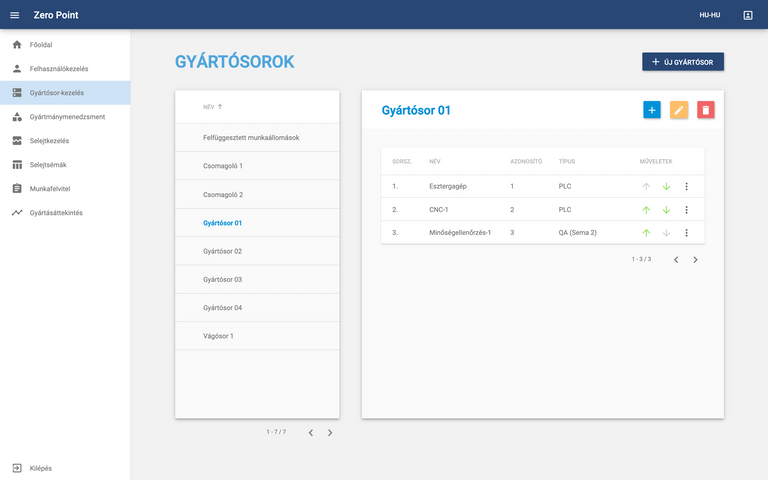Open Felhasználókezelés in sidebar
The image size is (768, 480).
pyautogui.click(x=58, y=69)
